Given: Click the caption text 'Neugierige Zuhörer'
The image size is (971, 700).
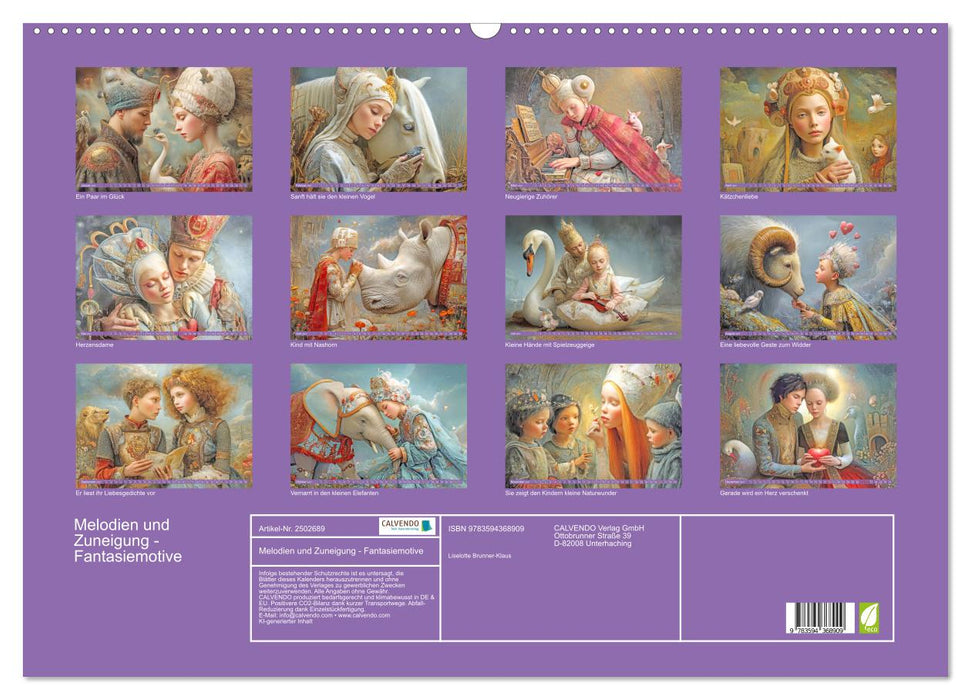Looking at the screenshot, I should [x=531, y=197].
